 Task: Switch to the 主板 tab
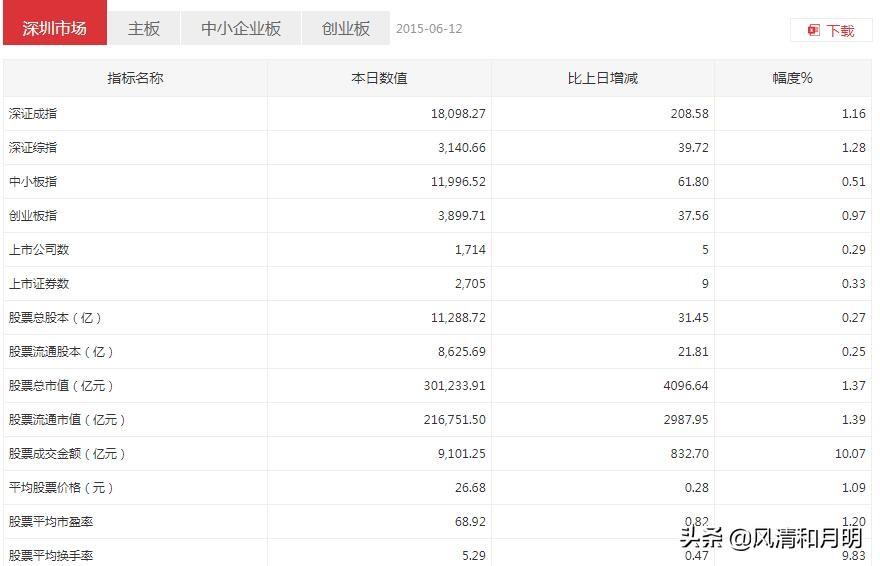click(x=144, y=28)
